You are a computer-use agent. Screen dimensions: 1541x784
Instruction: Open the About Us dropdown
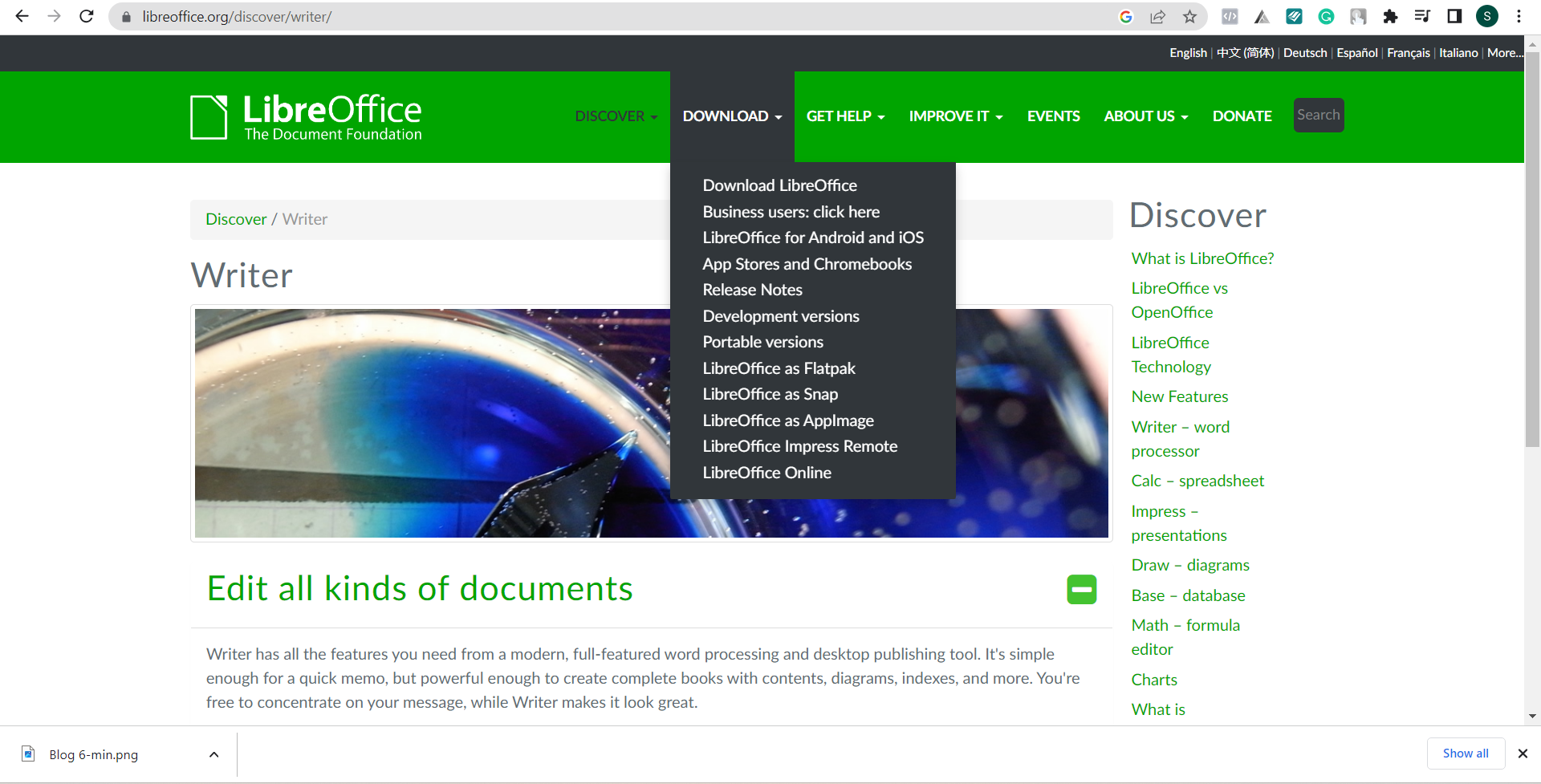[x=1145, y=116]
